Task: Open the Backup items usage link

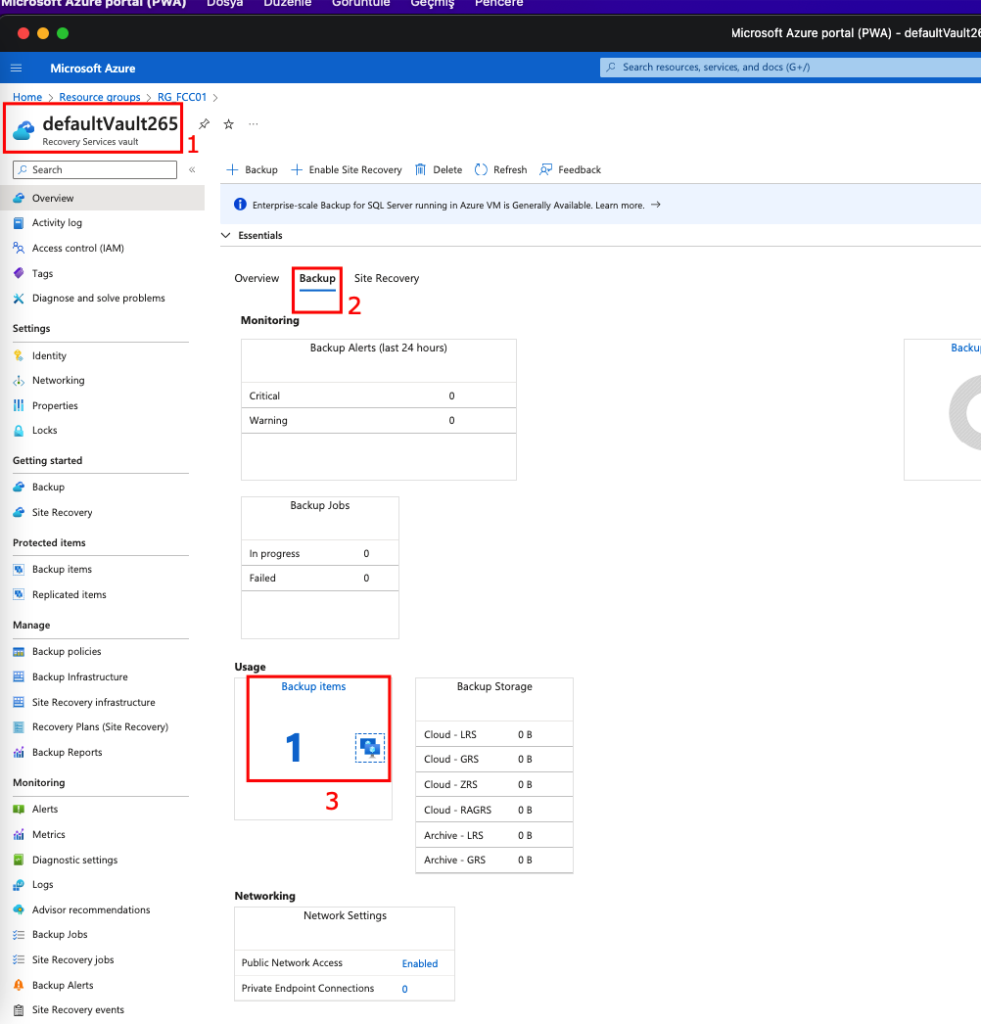Action: tap(313, 687)
